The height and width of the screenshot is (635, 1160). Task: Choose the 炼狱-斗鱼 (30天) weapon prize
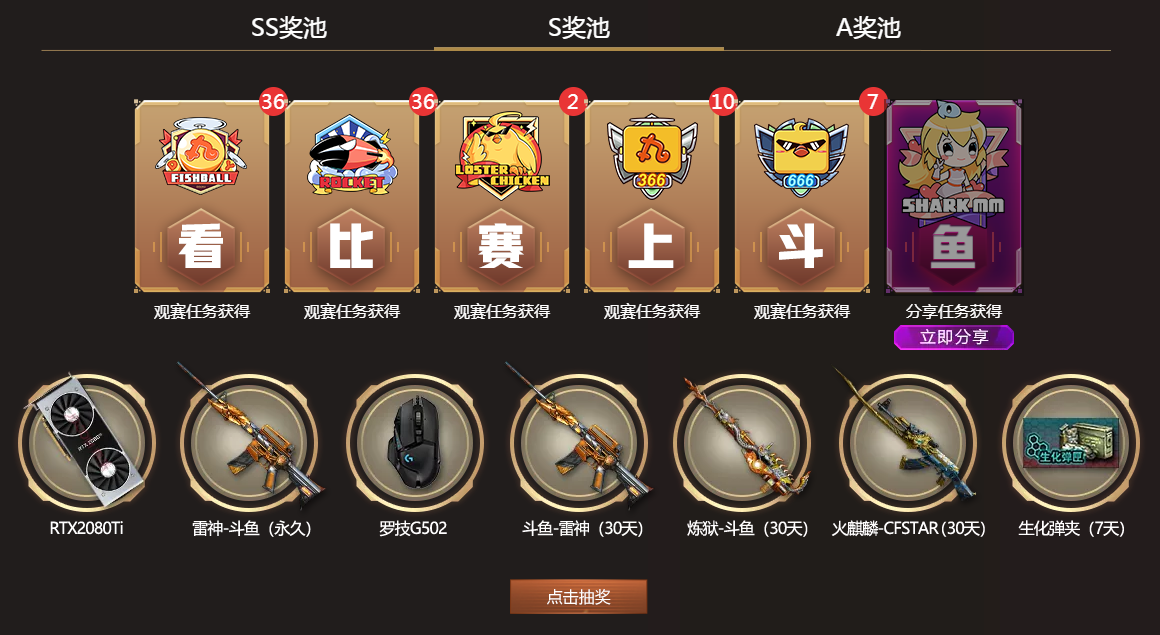742,443
